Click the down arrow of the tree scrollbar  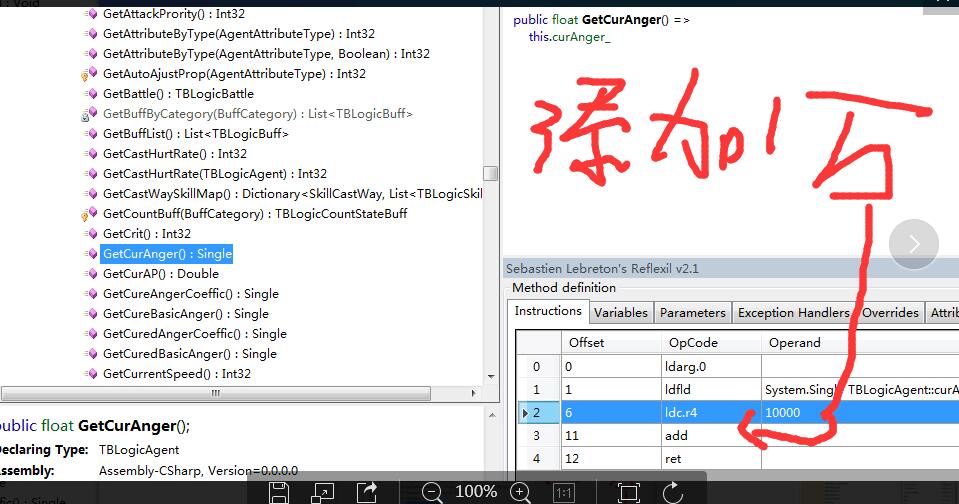[x=491, y=377]
